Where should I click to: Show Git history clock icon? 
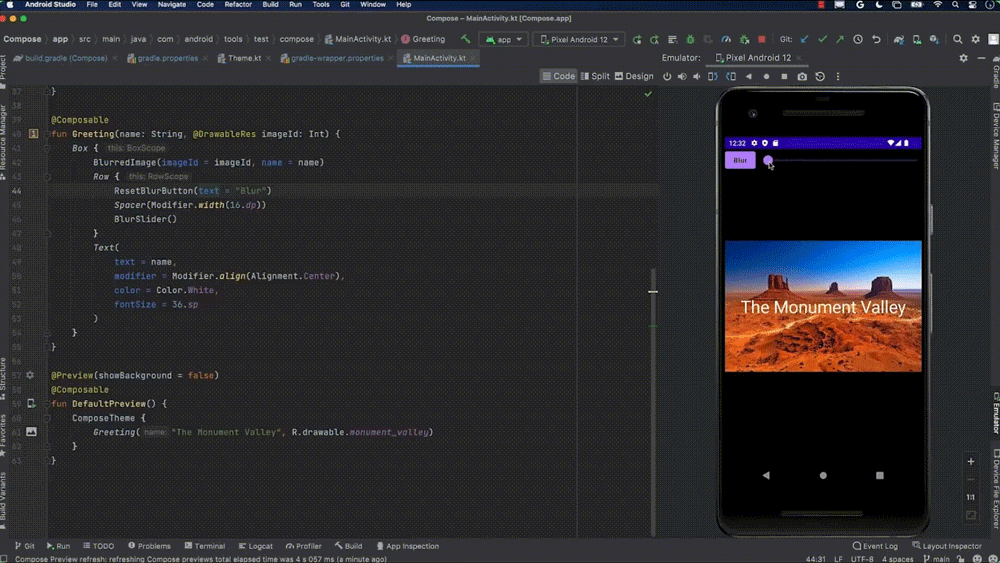point(858,40)
